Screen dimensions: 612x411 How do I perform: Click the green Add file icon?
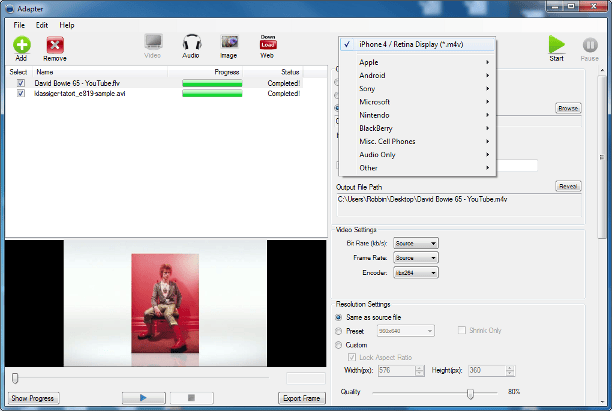(21, 45)
